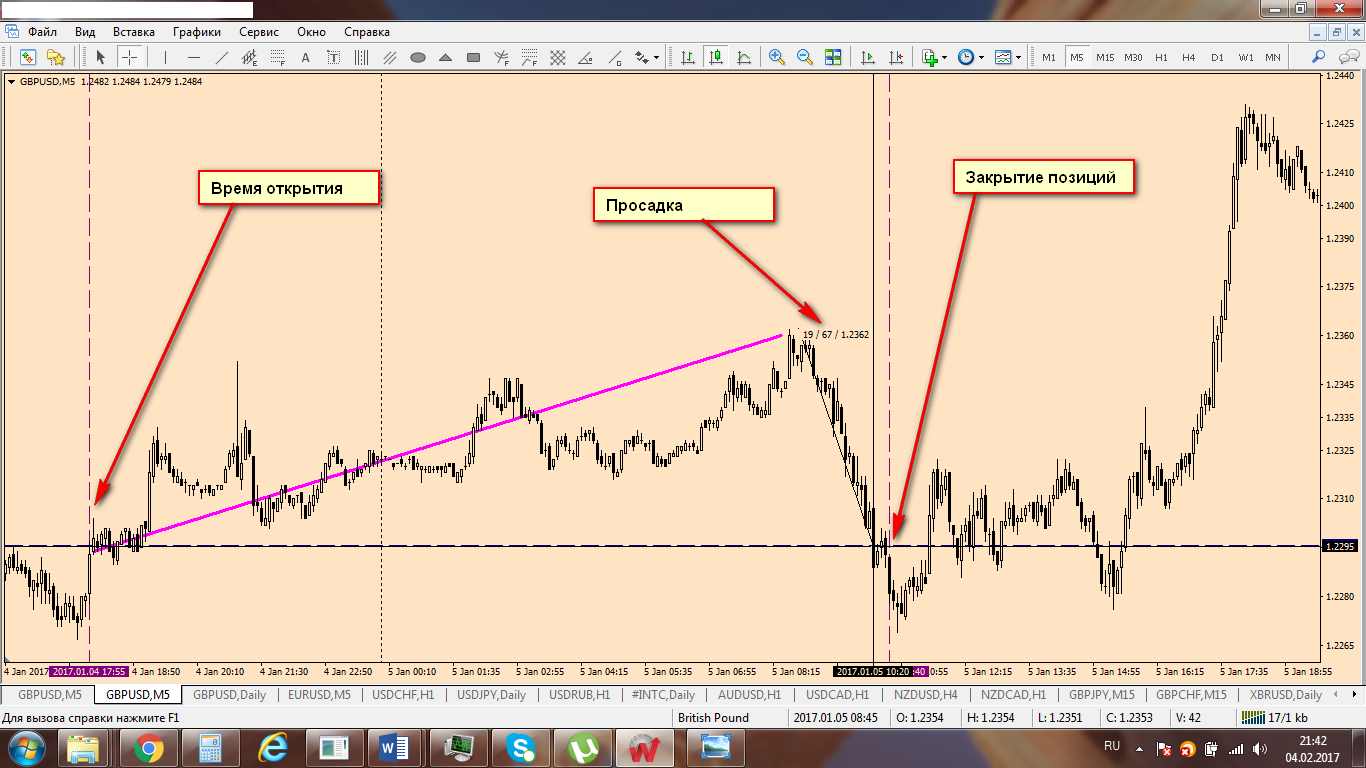Click the 1.2295 price label on scale

click(1338, 546)
